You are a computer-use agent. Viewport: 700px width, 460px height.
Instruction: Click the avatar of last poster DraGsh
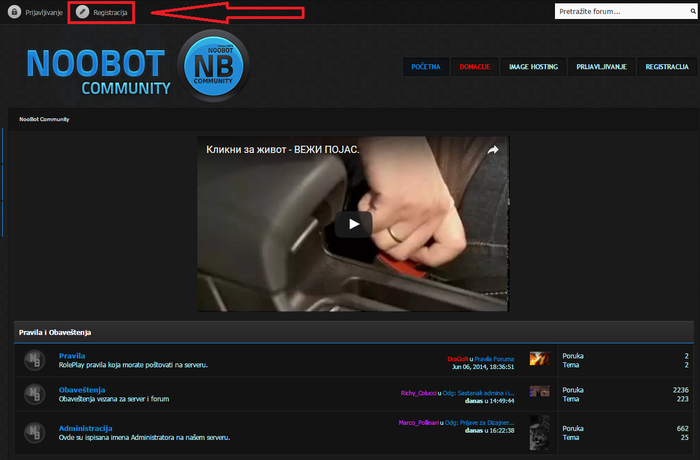539,360
